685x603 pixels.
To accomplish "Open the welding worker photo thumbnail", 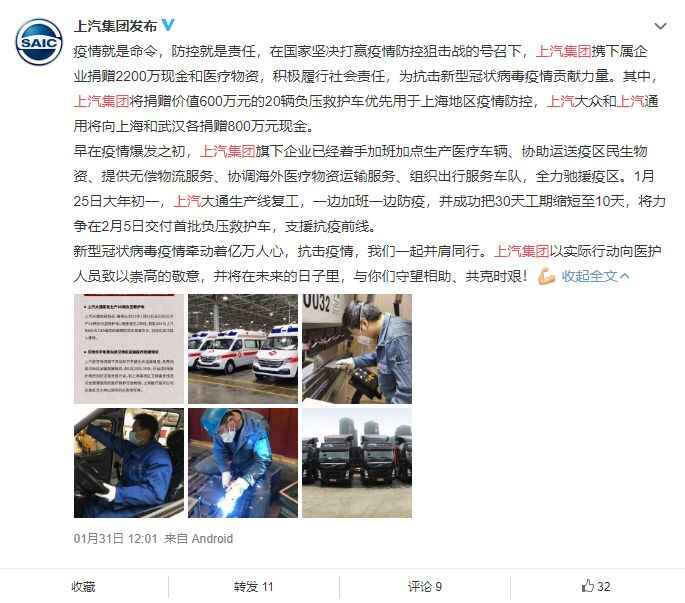I will 243,463.
